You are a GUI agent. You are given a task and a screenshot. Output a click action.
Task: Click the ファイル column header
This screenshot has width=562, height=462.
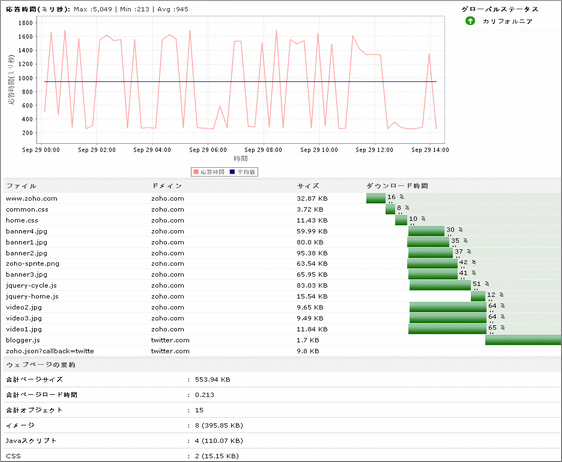point(21,186)
